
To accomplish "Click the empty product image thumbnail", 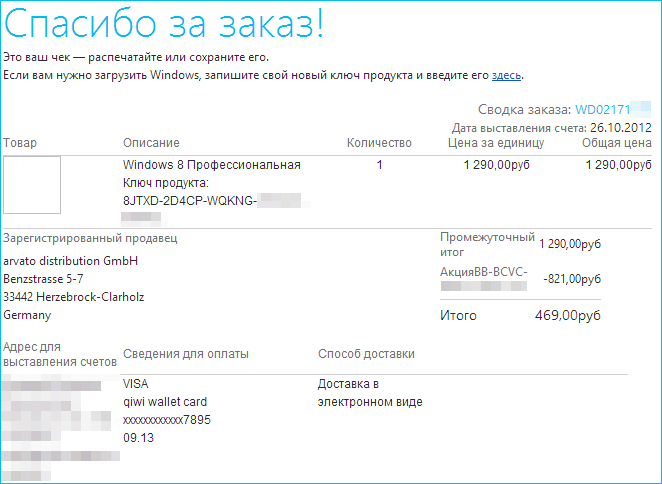I will tap(32, 185).
